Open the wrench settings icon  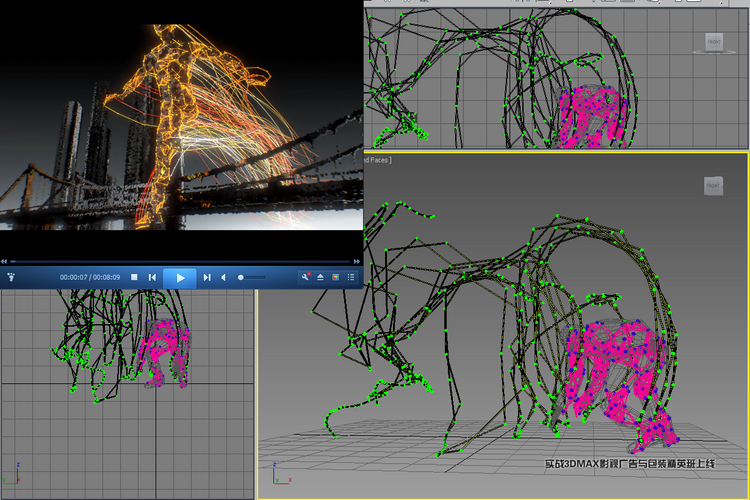point(305,277)
